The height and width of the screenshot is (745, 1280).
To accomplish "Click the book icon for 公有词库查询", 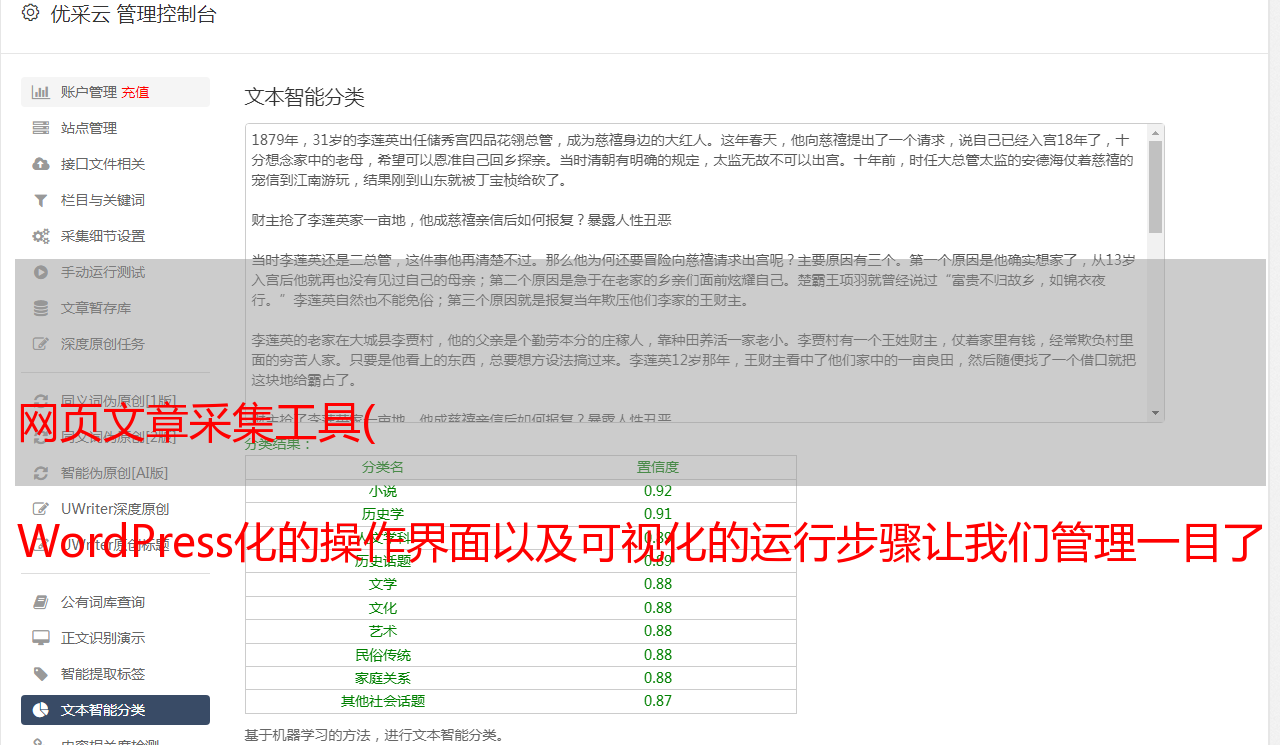I will 41,602.
